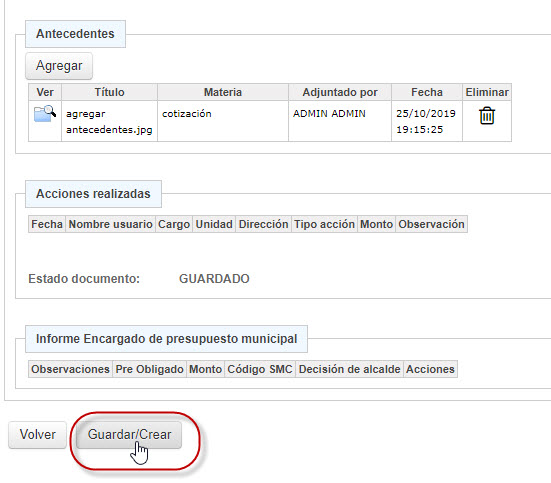Click the Nombre usuario column header
This screenshot has height=483, width=551.
pos(110,224)
